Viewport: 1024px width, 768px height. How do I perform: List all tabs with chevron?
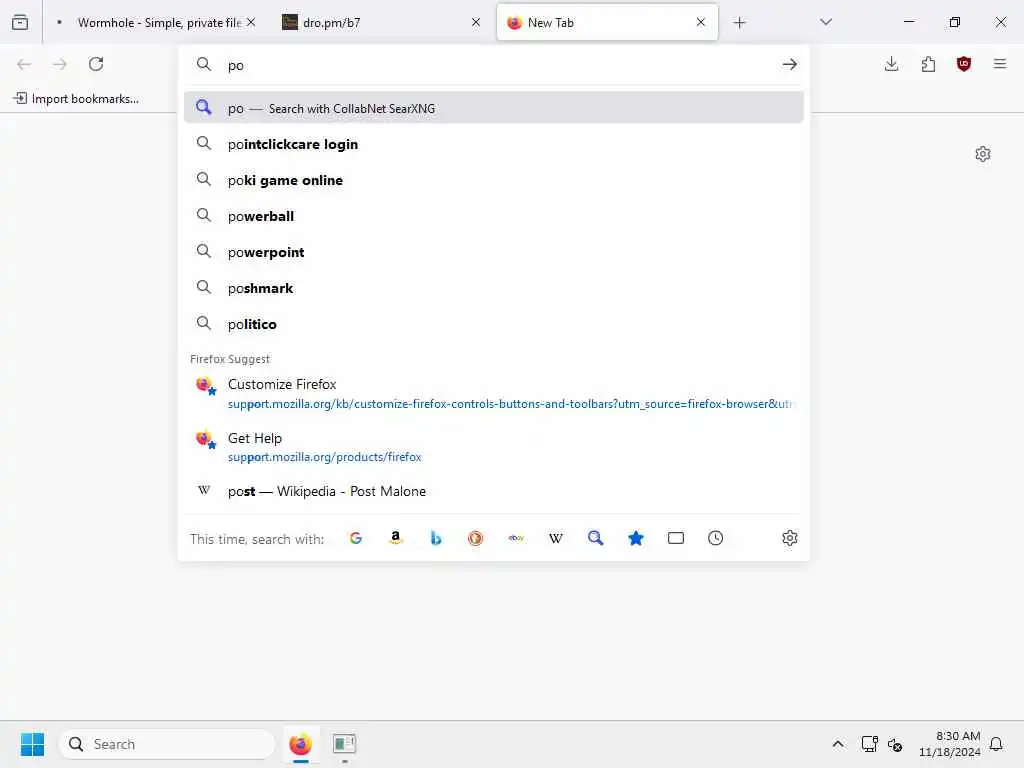coord(826,22)
